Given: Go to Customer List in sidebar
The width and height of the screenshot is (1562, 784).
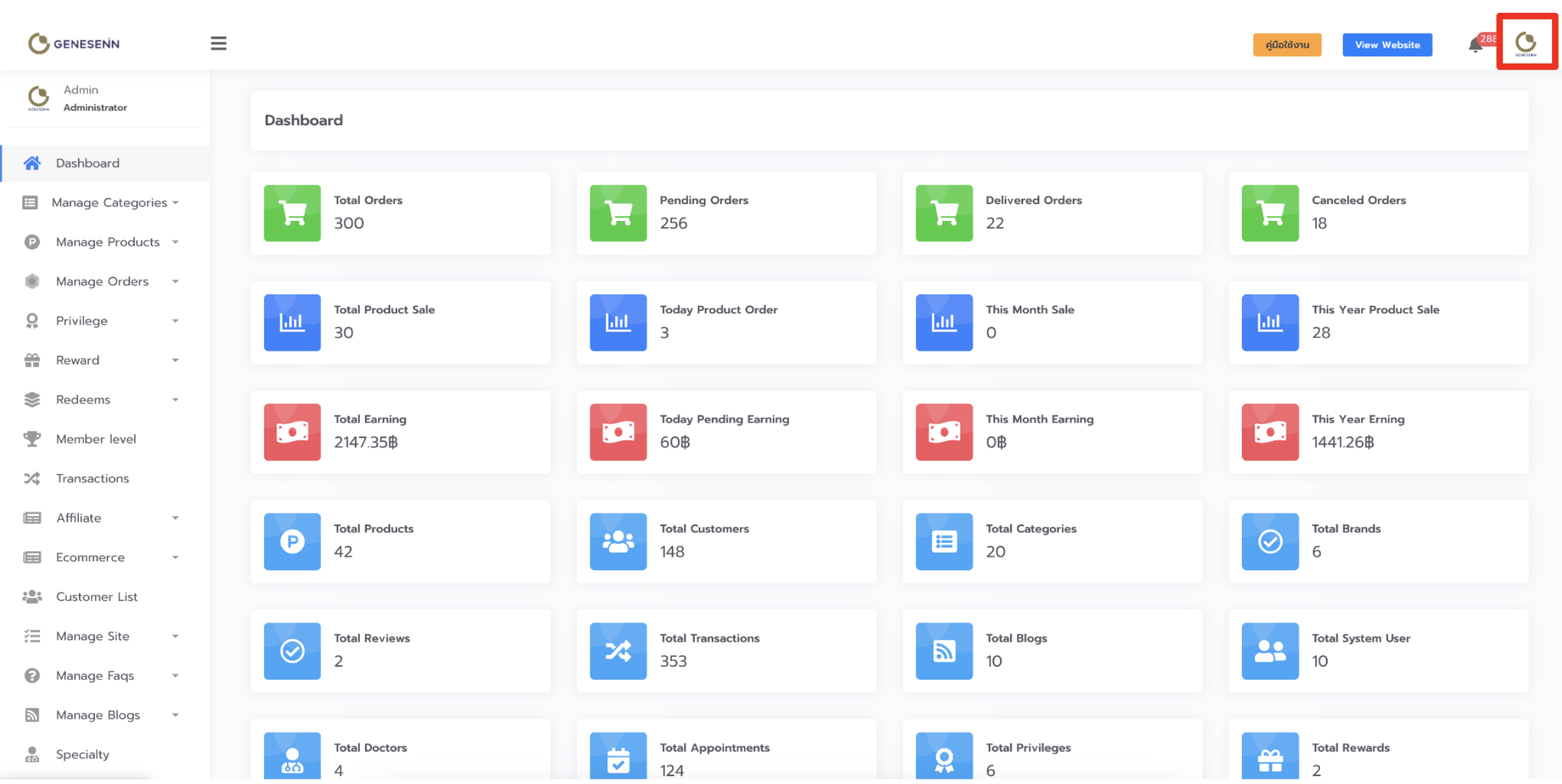Looking at the screenshot, I should [96, 597].
